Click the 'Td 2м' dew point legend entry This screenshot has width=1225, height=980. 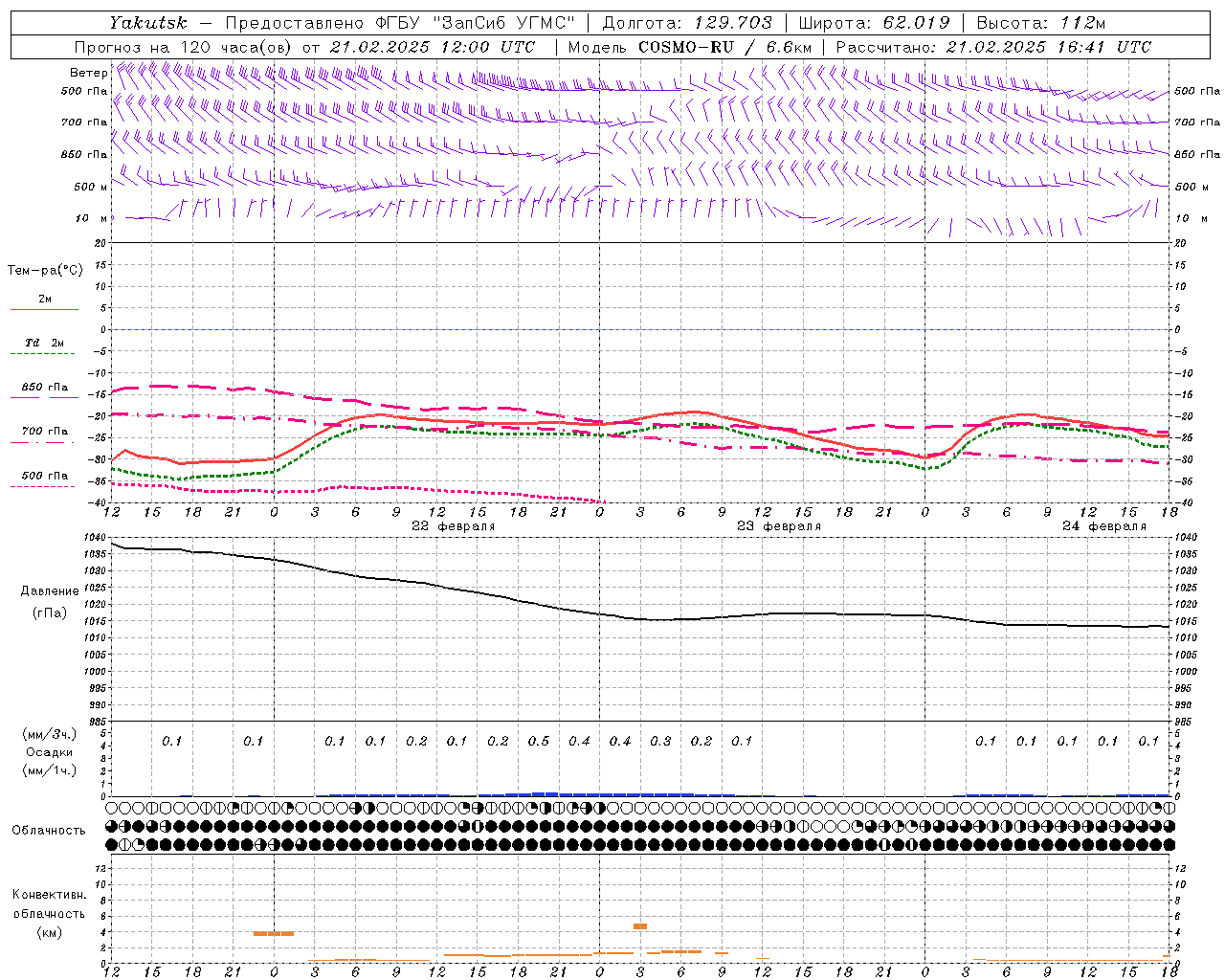pyautogui.click(x=44, y=343)
